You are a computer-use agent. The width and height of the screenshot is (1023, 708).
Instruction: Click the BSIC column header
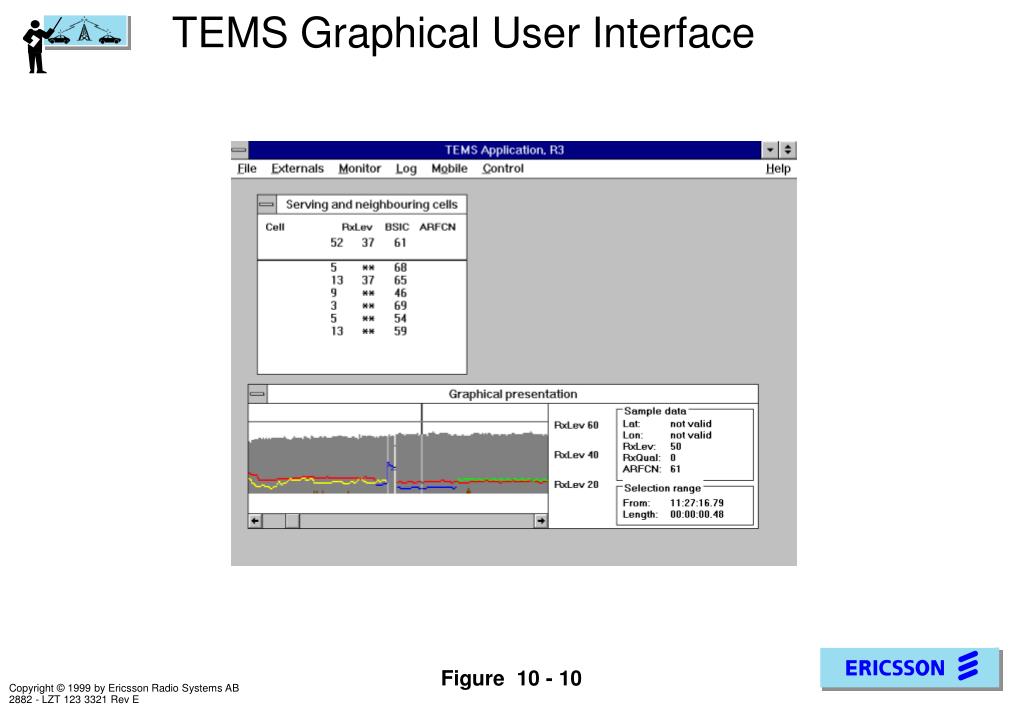click(x=397, y=227)
